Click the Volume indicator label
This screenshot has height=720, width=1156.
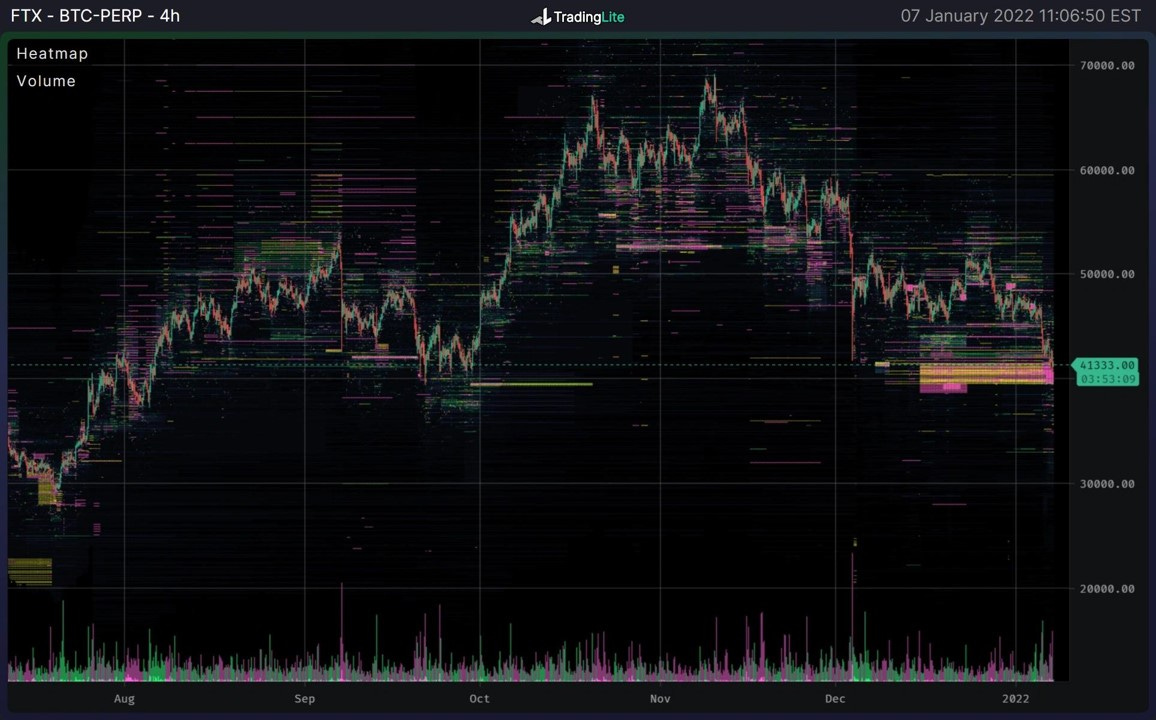coord(46,81)
